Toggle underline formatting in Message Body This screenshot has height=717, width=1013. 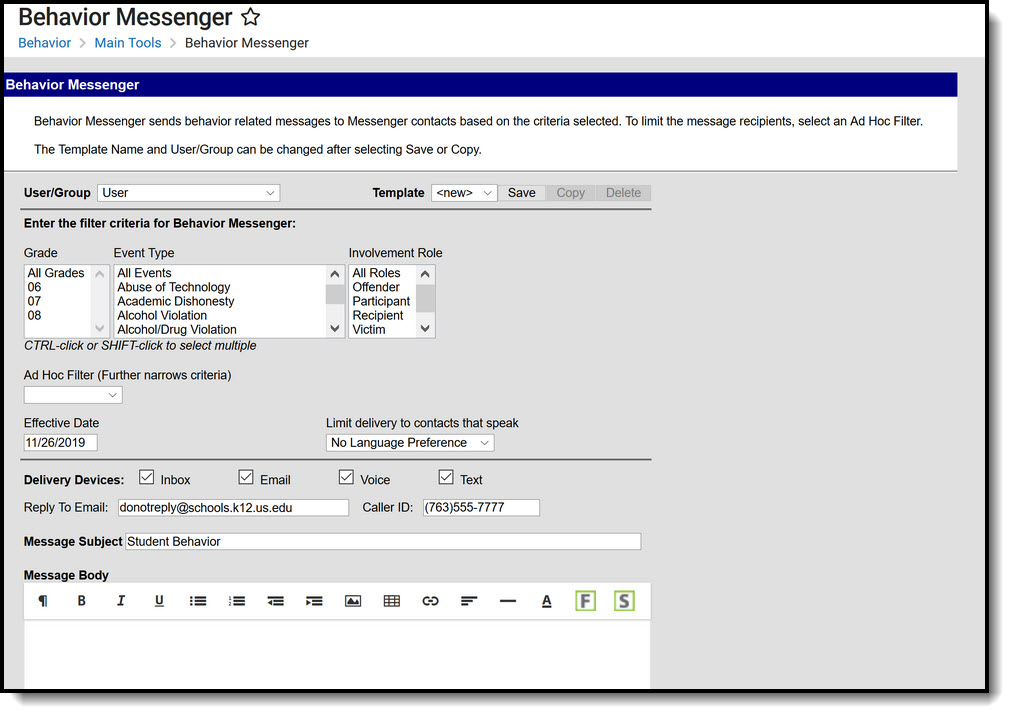[x=159, y=601]
